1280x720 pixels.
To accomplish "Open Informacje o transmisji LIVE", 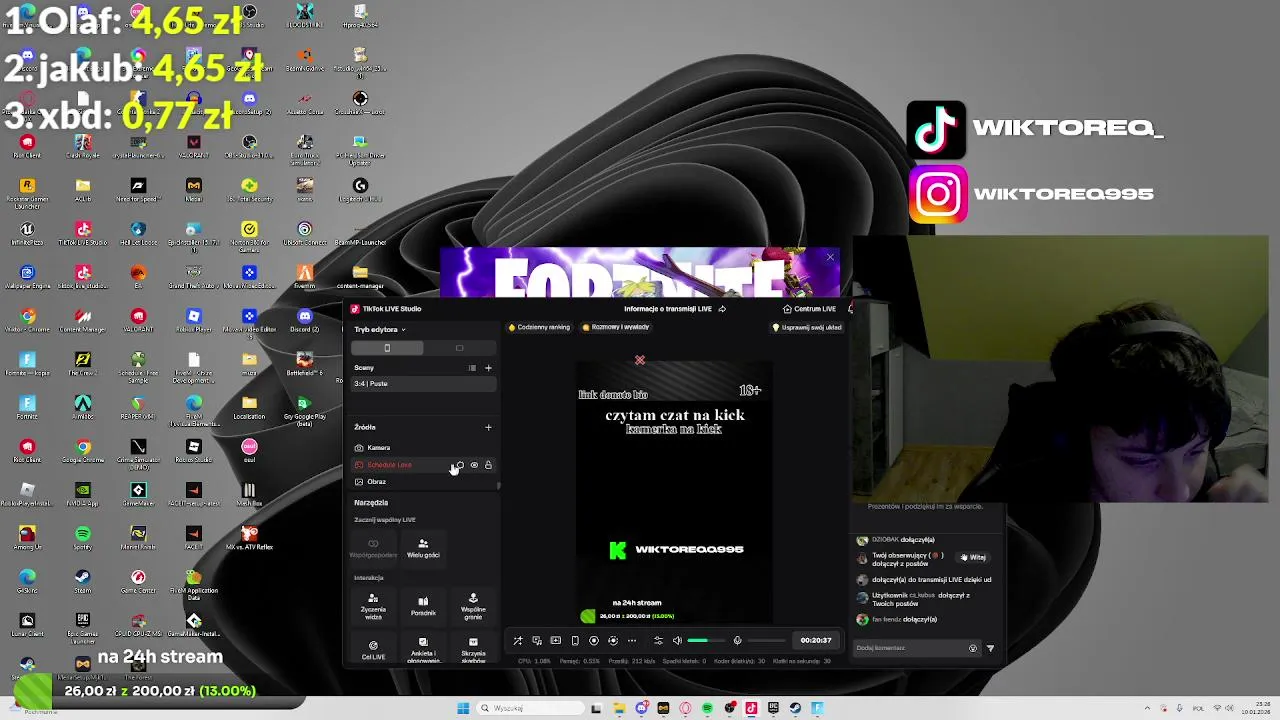I will 668,309.
